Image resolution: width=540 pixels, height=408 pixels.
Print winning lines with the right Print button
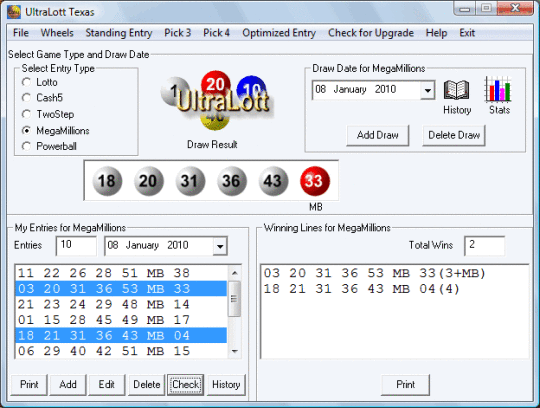[x=405, y=385]
